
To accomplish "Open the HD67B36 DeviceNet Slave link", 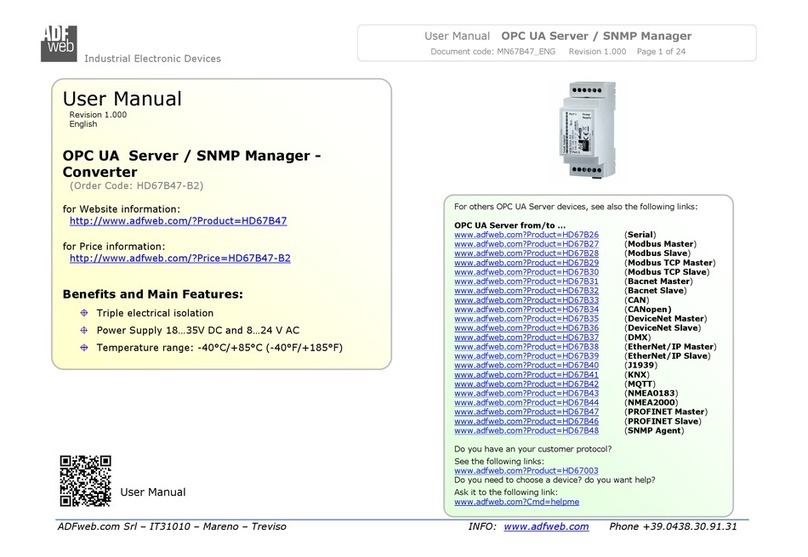I will click(x=526, y=328).
